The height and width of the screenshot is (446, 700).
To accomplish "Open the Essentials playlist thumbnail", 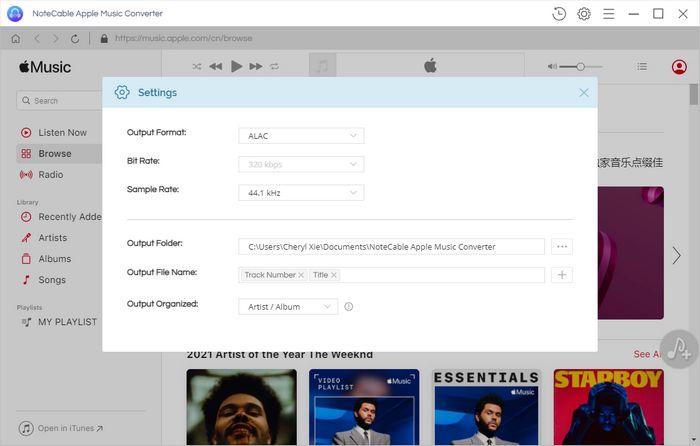I will pyautogui.click(x=486, y=407).
